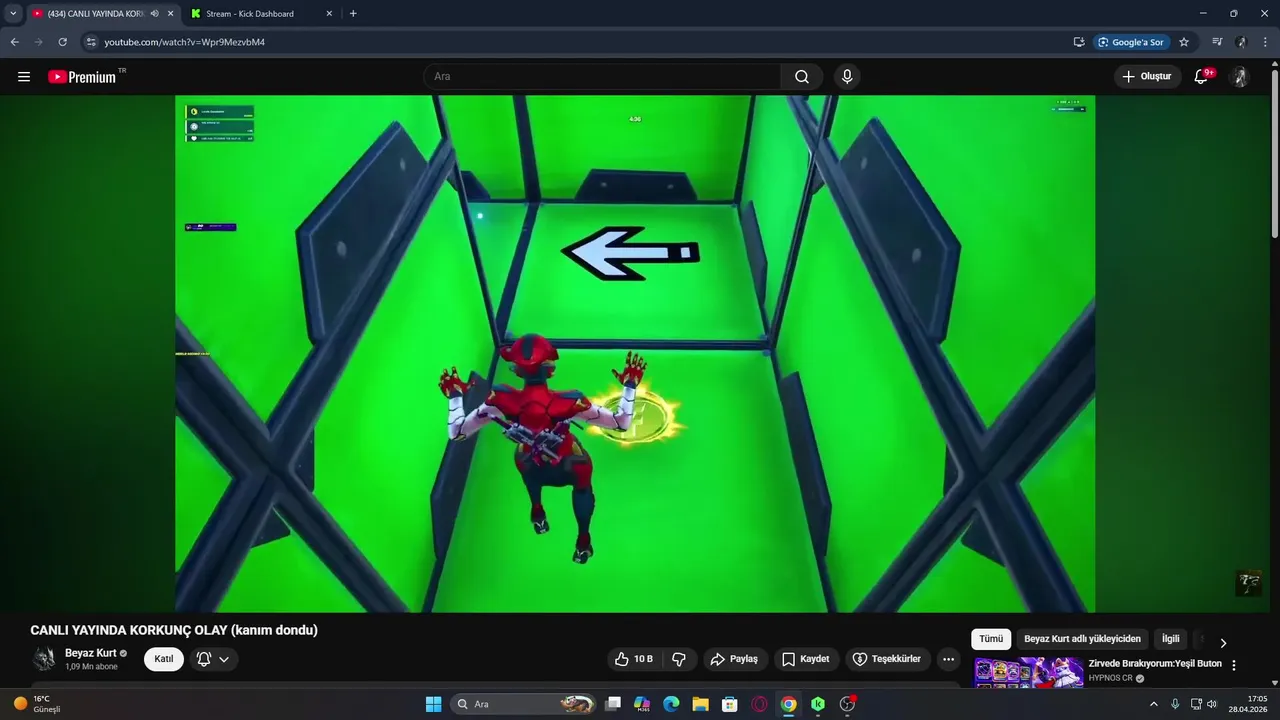Image resolution: width=1280 pixels, height=720 pixels.
Task: Click the YouTube search field Ara
Action: click(x=602, y=77)
